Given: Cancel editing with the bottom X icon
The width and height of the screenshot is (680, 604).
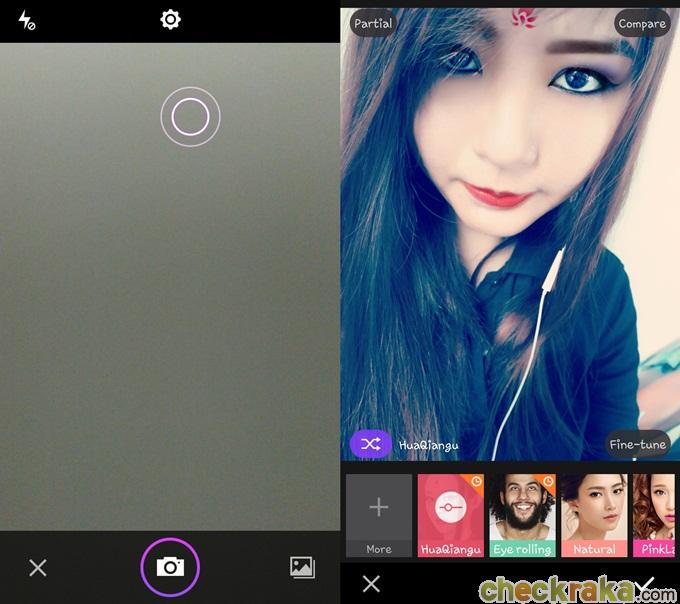Looking at the screenshot, I should pyautogui.click(x=371, y=584).
